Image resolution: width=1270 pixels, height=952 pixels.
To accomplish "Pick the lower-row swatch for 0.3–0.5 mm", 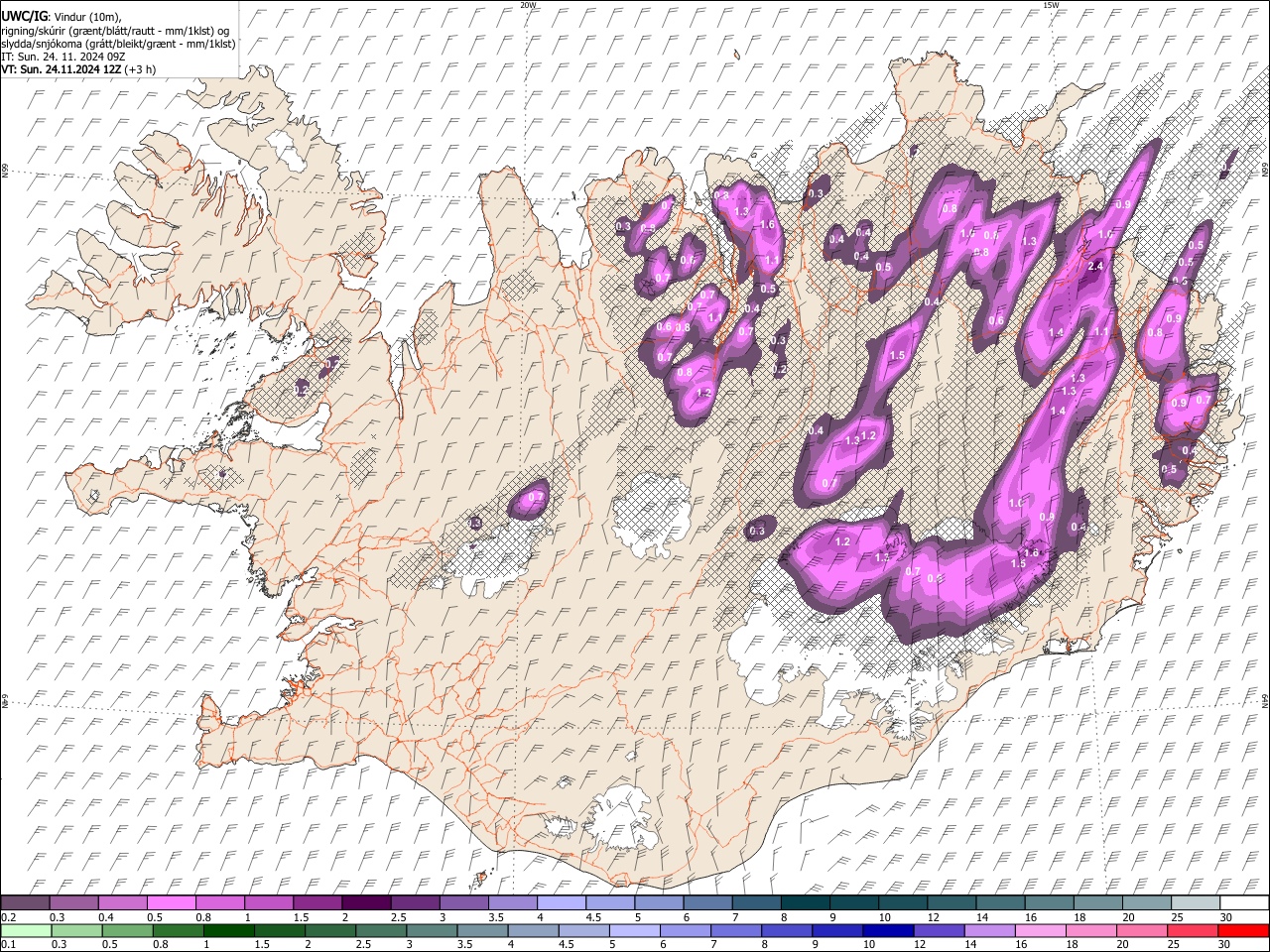I will (76, 930).
